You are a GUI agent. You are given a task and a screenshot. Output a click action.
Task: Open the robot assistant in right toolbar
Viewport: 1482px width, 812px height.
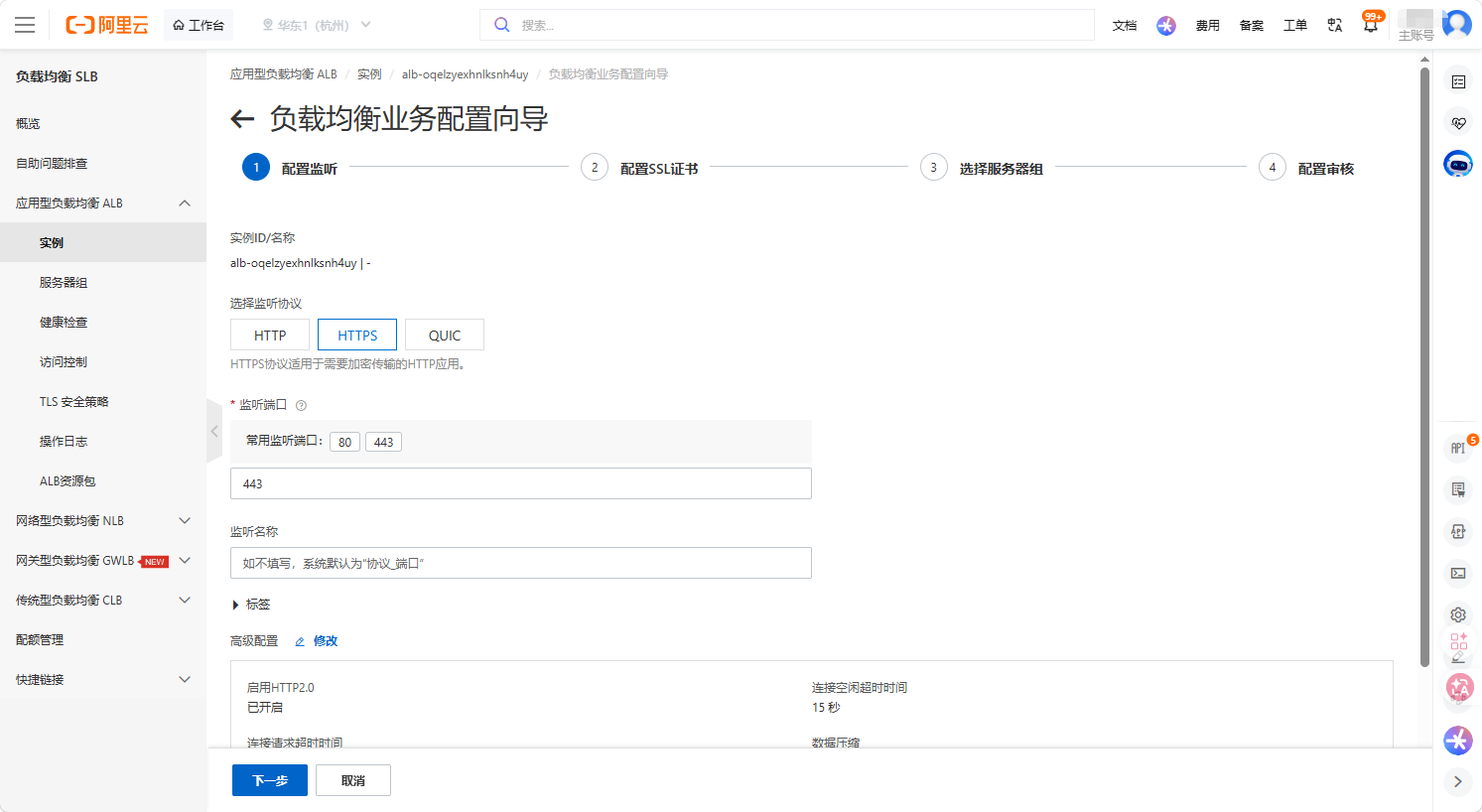[x=1458, y=165]
